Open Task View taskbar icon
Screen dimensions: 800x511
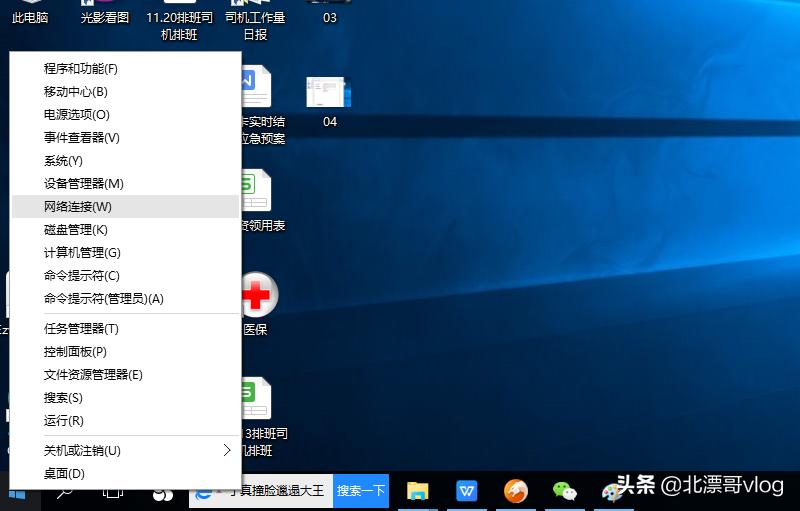[113, 493]
